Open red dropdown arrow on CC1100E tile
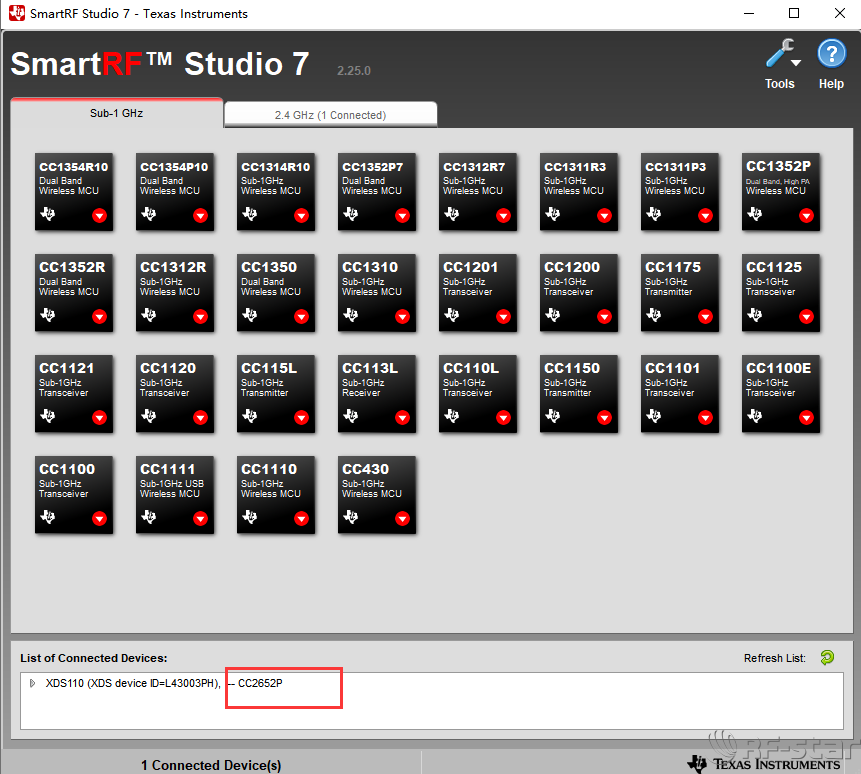861x774 pixels. coord(806,418)
